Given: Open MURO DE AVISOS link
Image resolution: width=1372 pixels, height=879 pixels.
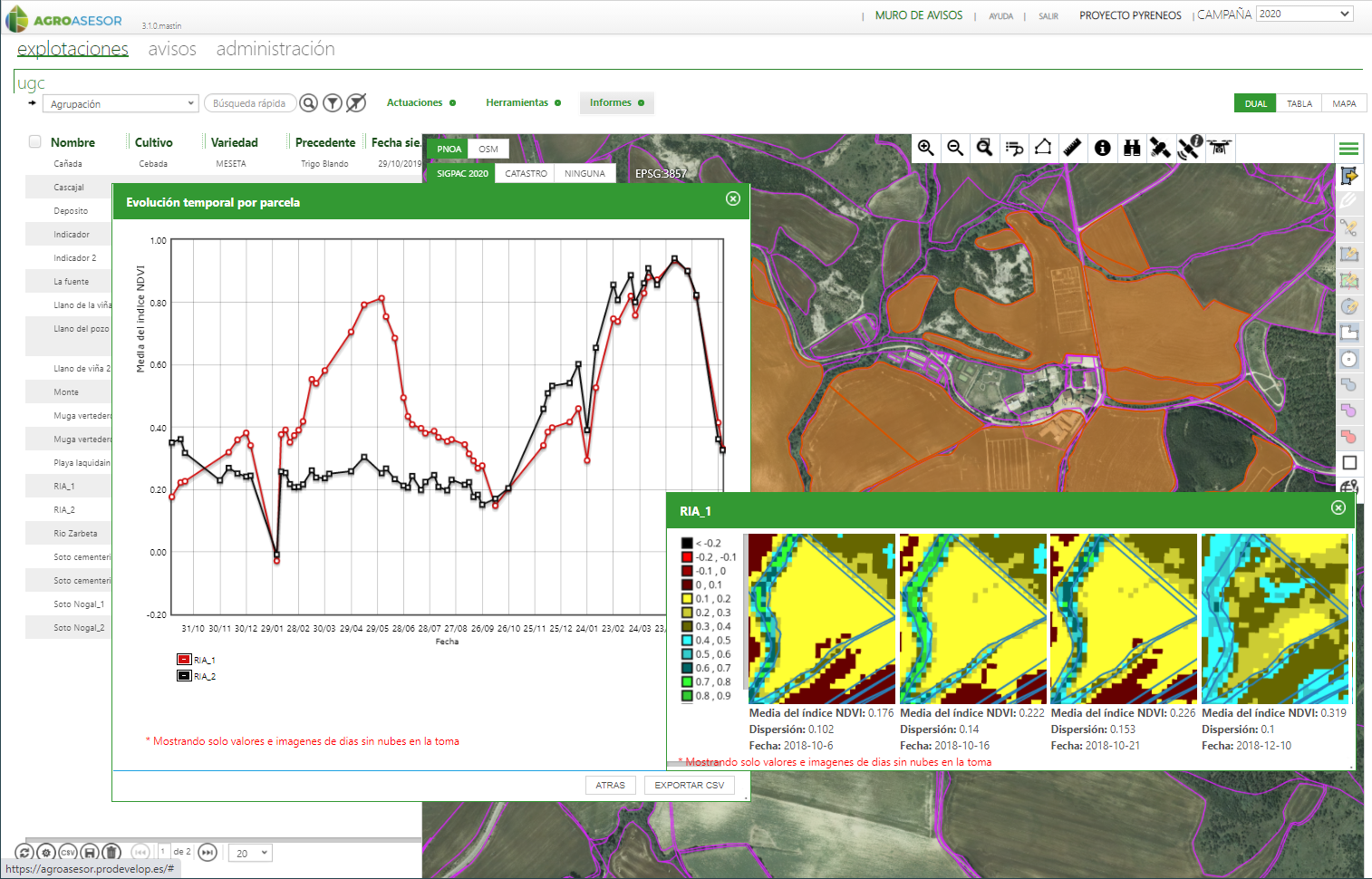Looking at the screenshot, I should [x=919, y=15].
